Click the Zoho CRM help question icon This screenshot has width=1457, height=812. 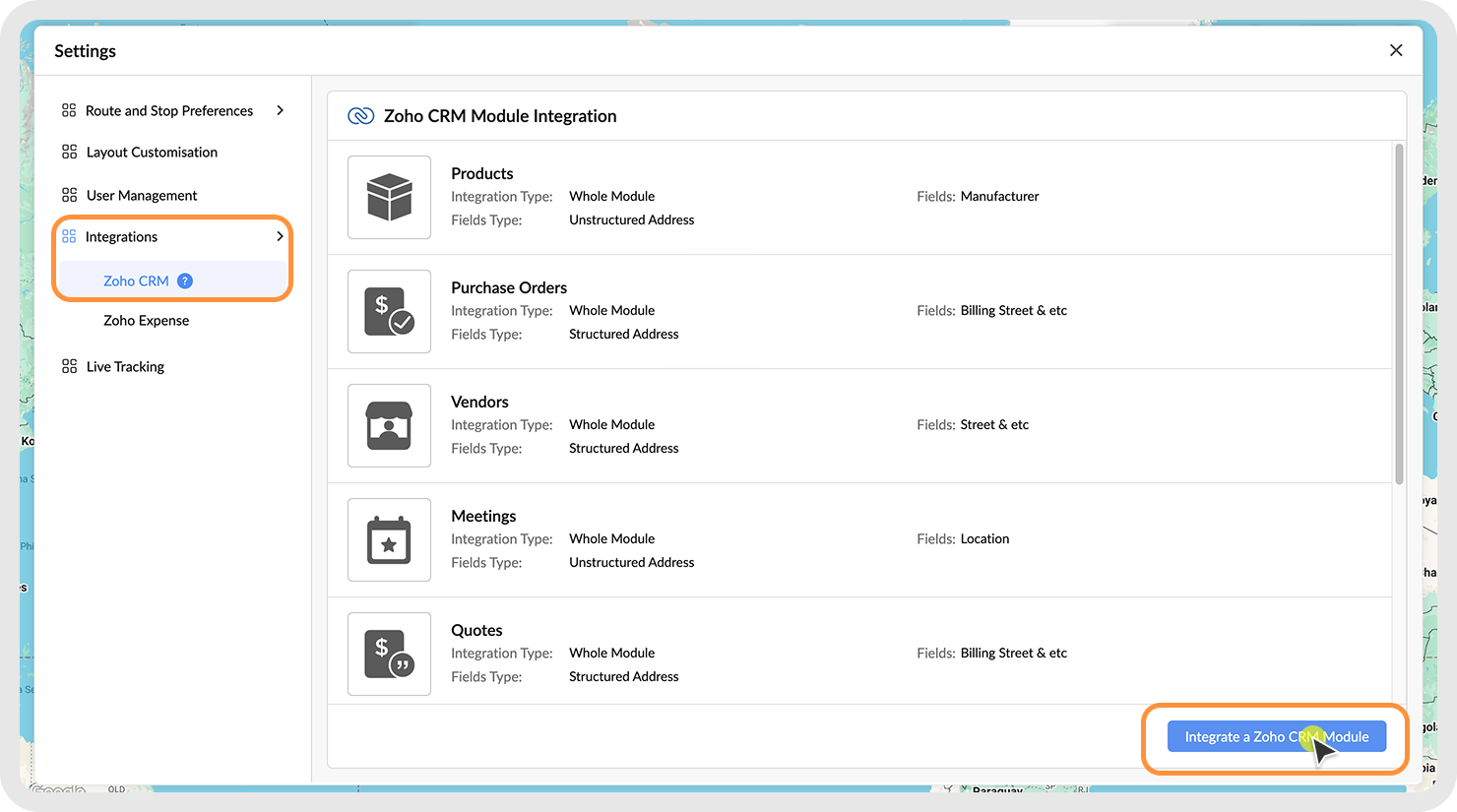coord(185,281)
